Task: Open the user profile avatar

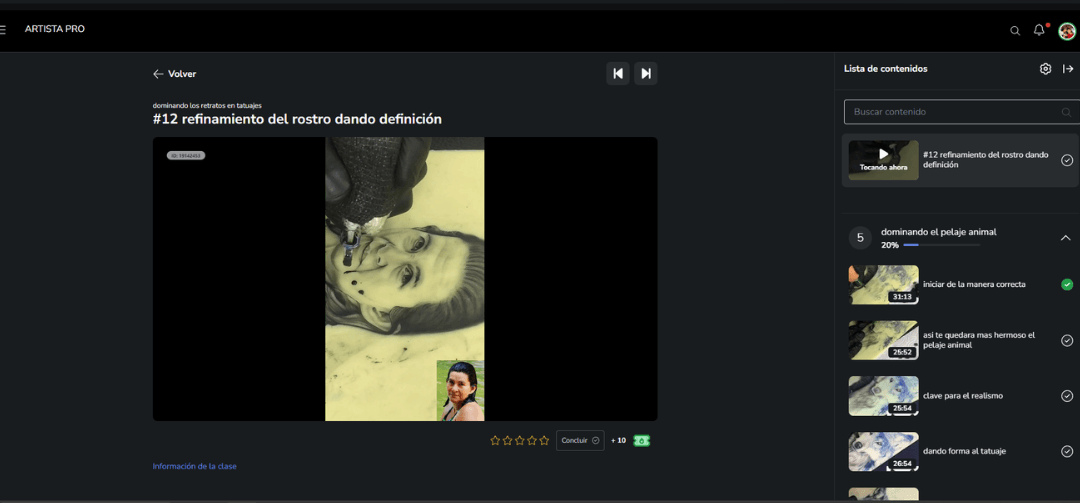Action: pos(1067,30)
